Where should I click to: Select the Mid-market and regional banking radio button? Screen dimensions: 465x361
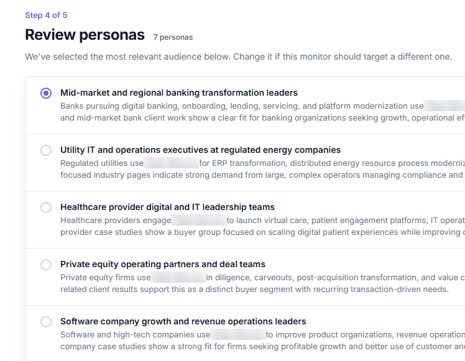46,93
